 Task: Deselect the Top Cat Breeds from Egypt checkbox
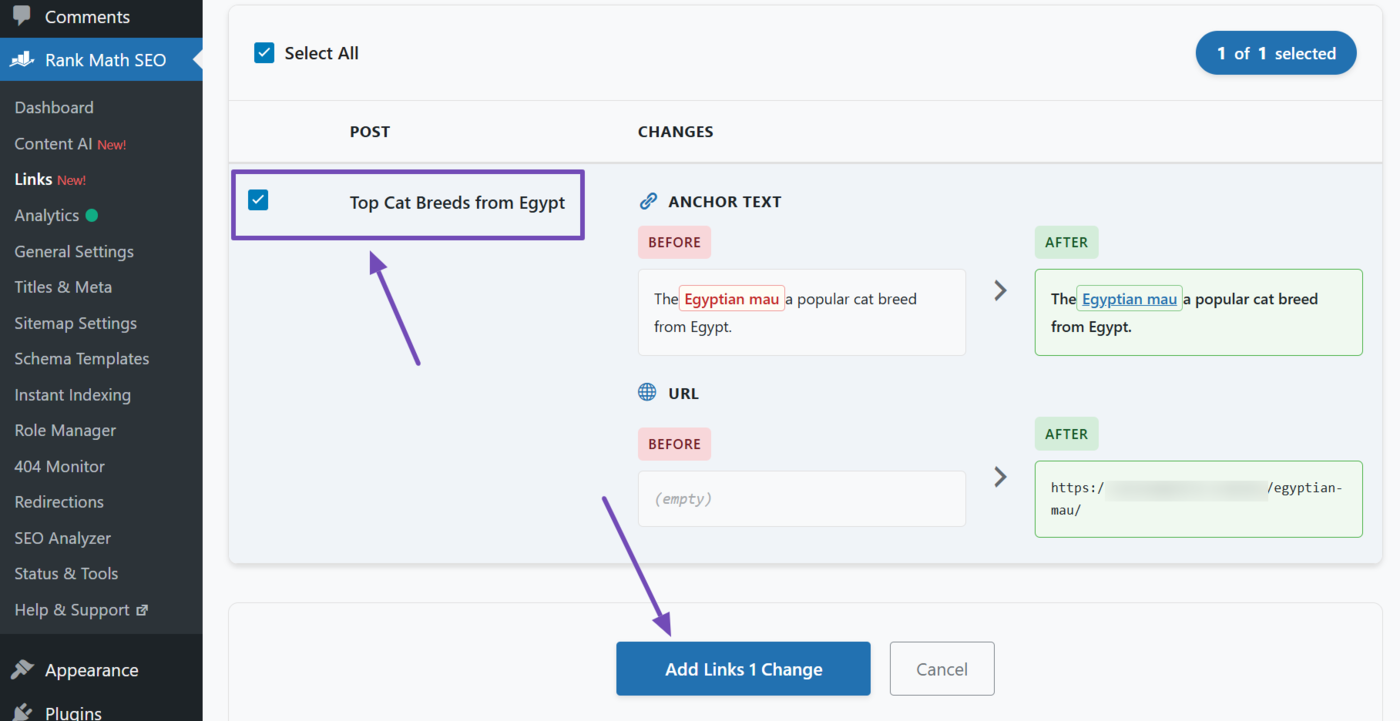coord(258,199)
